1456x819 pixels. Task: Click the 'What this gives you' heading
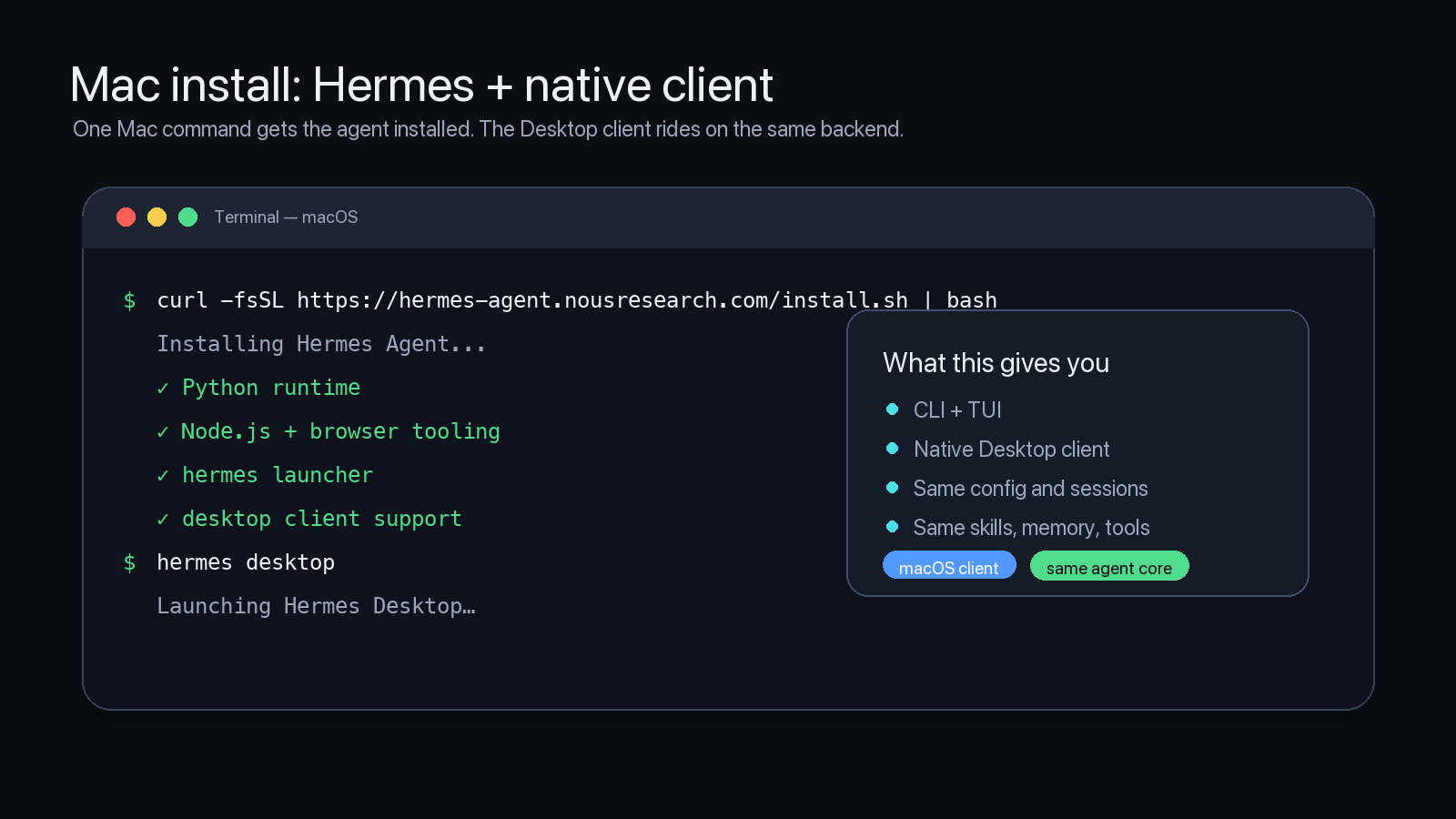(x=996, y=363)
